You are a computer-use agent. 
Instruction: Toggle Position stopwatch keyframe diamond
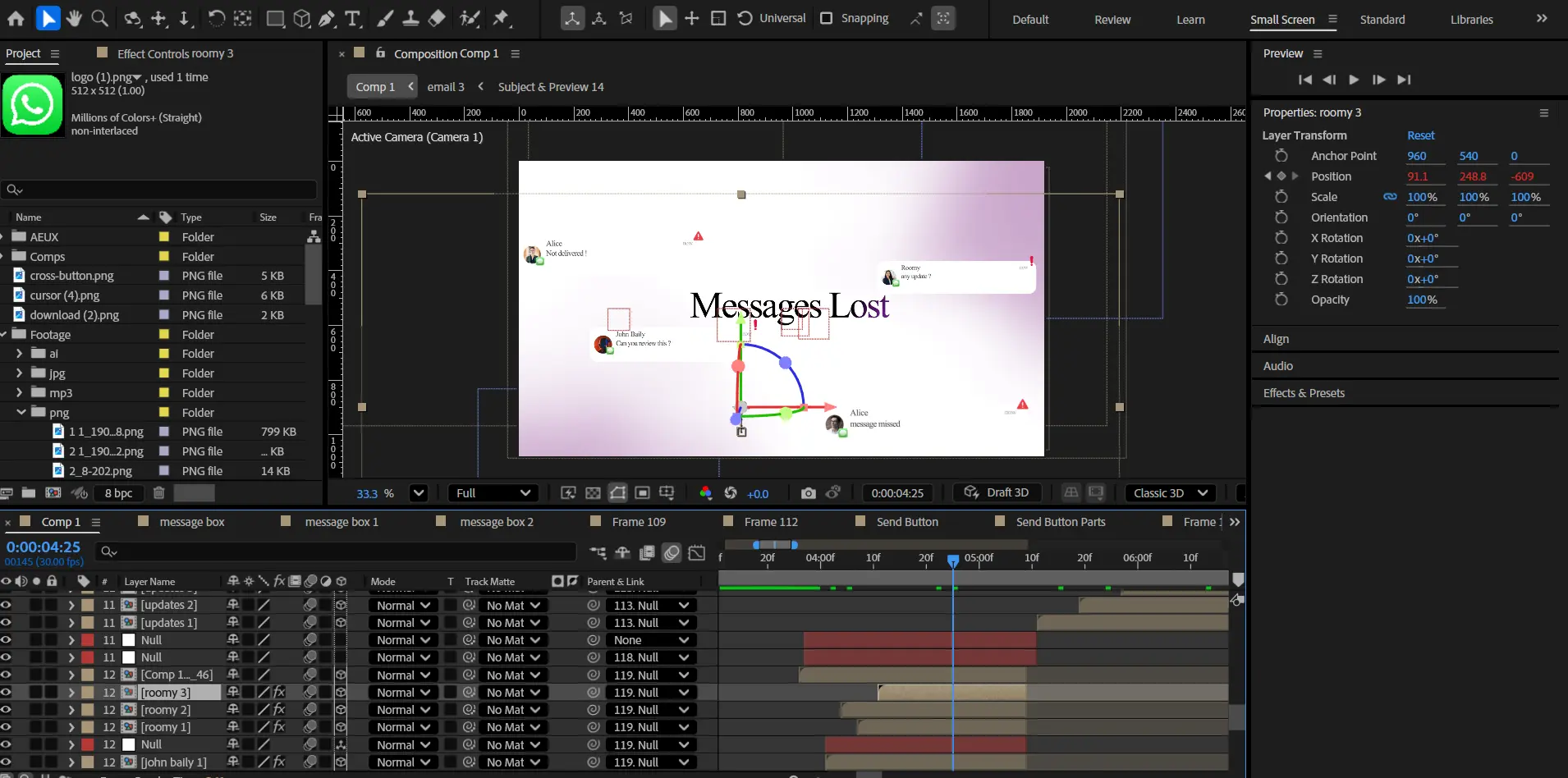point(1281,176)
